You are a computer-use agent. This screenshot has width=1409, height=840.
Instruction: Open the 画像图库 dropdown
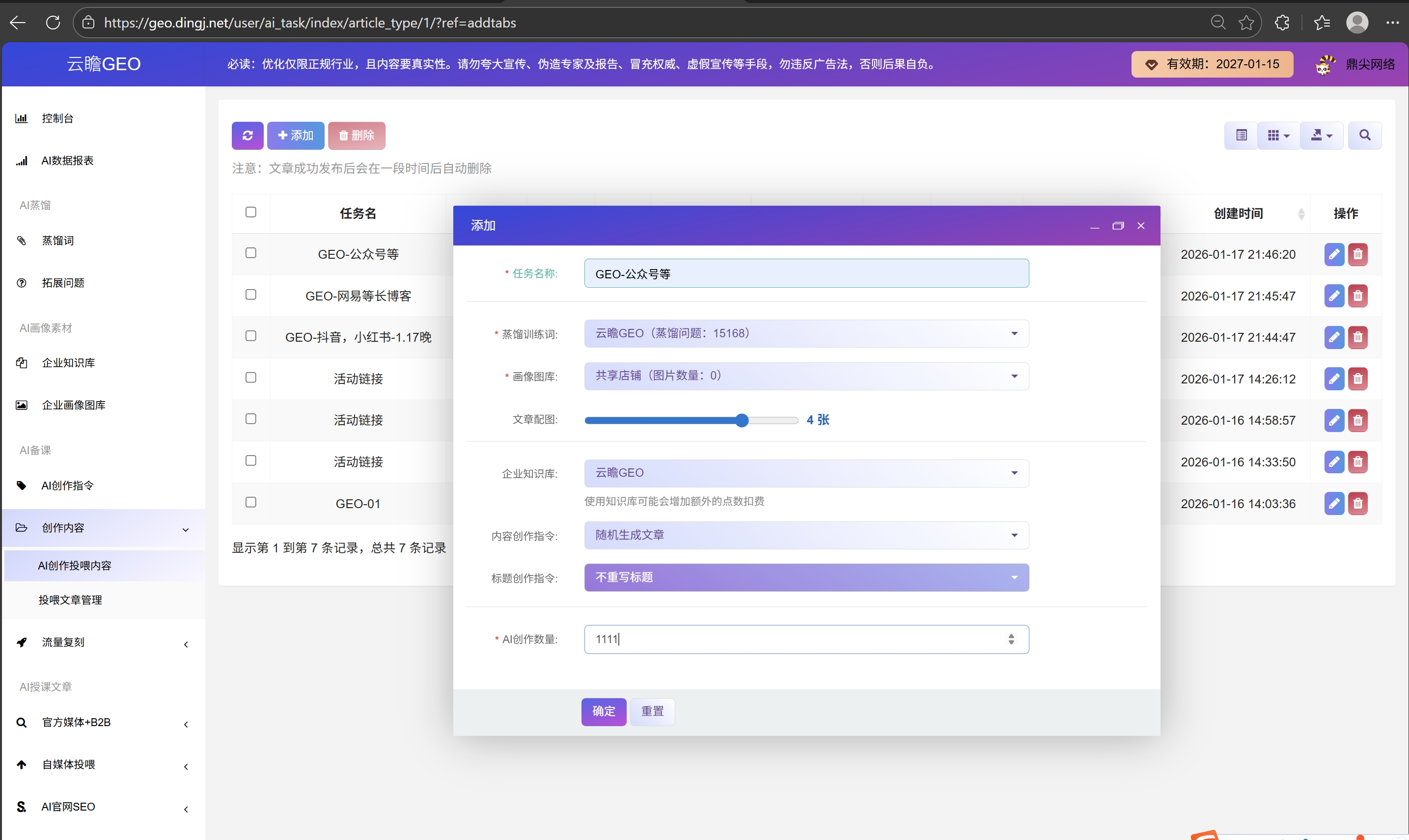(806, 376)
